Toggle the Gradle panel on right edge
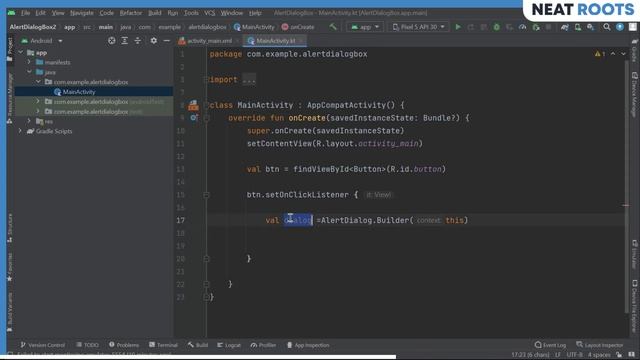The width and height of the screenshot is (640, 360). pyautogui.click(x=634, y=51)
